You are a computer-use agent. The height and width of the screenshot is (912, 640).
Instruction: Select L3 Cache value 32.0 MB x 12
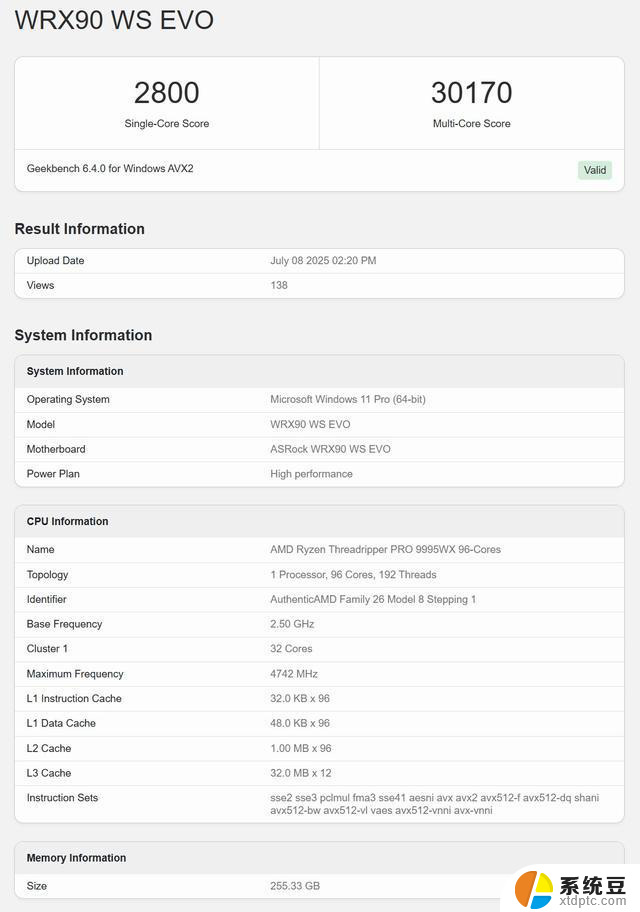point(301,773)
